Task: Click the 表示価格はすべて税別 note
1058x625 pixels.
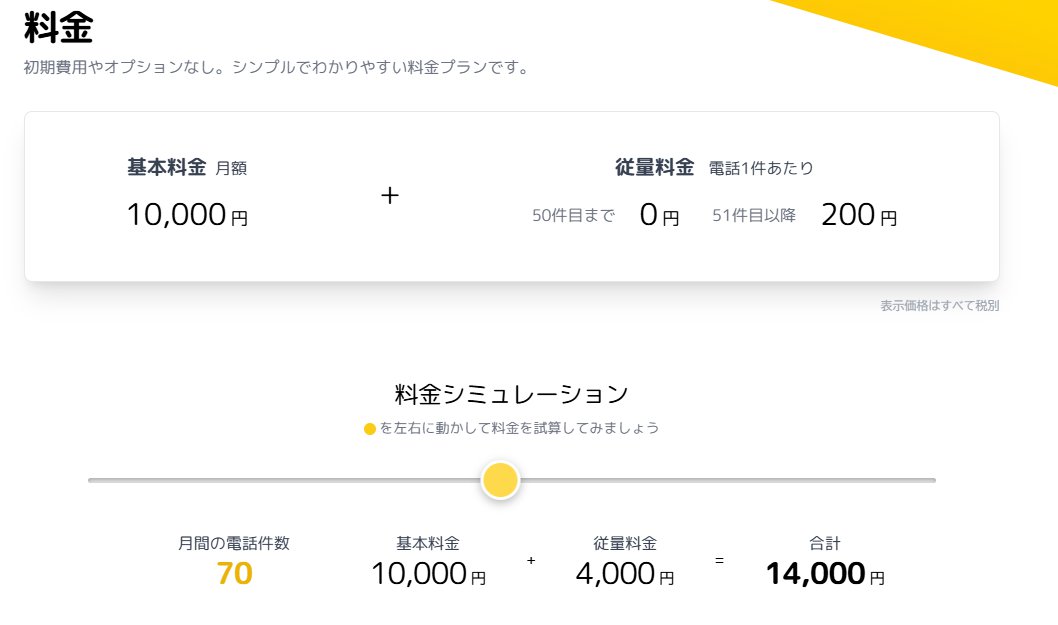Action: (x=939, y=306)
